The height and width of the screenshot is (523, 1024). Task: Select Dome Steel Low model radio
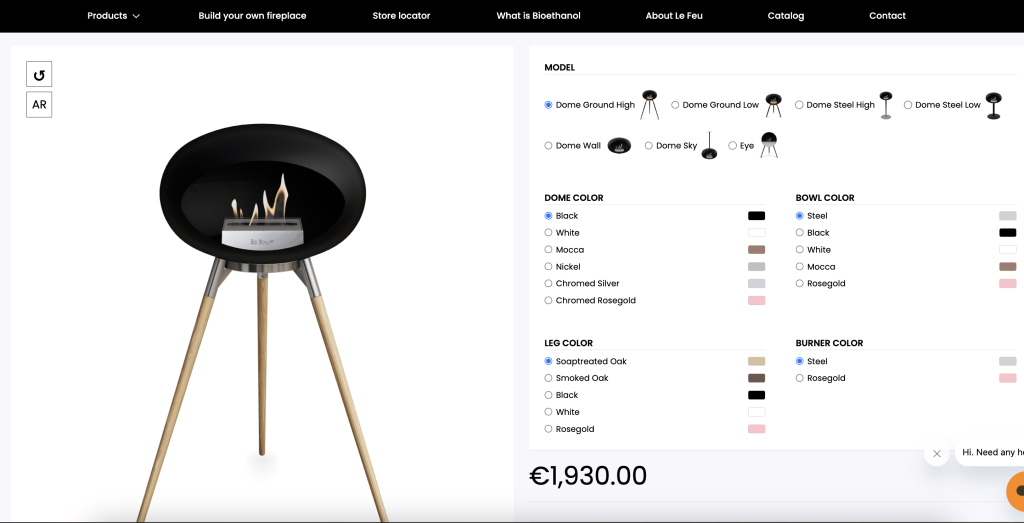point(908,104)
